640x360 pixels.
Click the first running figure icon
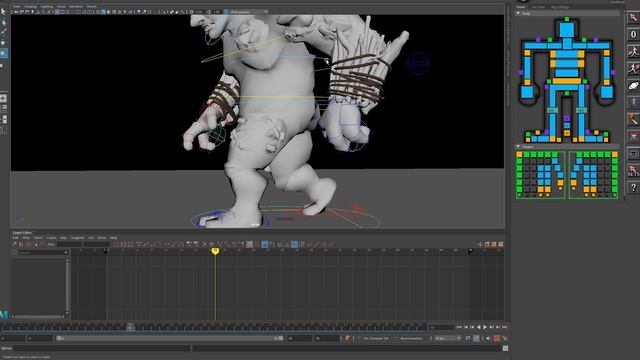click(x=633, y=51)
